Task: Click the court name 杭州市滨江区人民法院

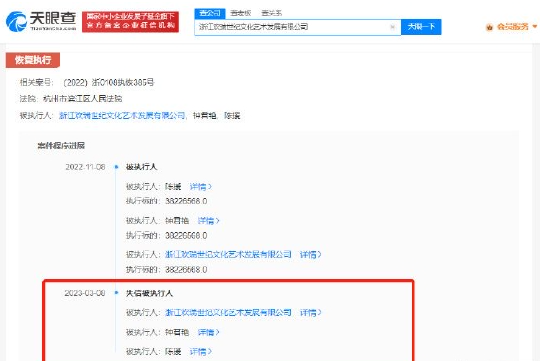Action: (x=82, y=99)
